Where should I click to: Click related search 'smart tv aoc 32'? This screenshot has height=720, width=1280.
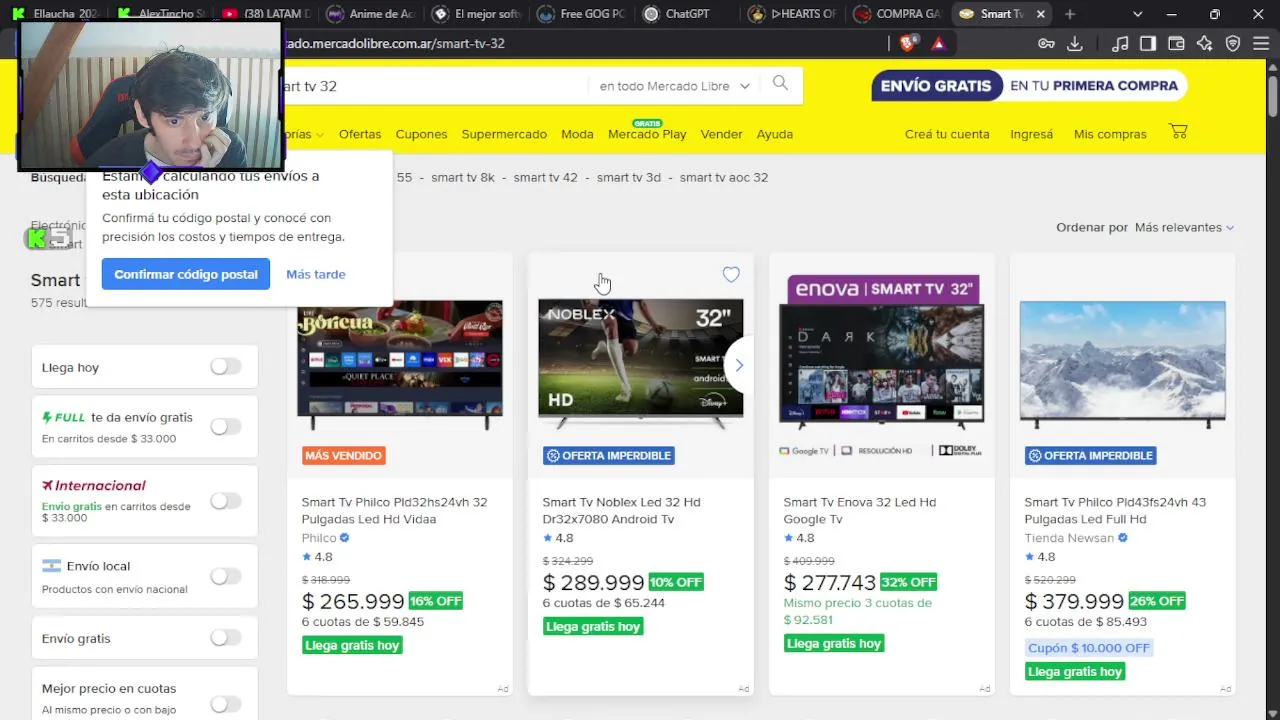(x=724, y=177)
